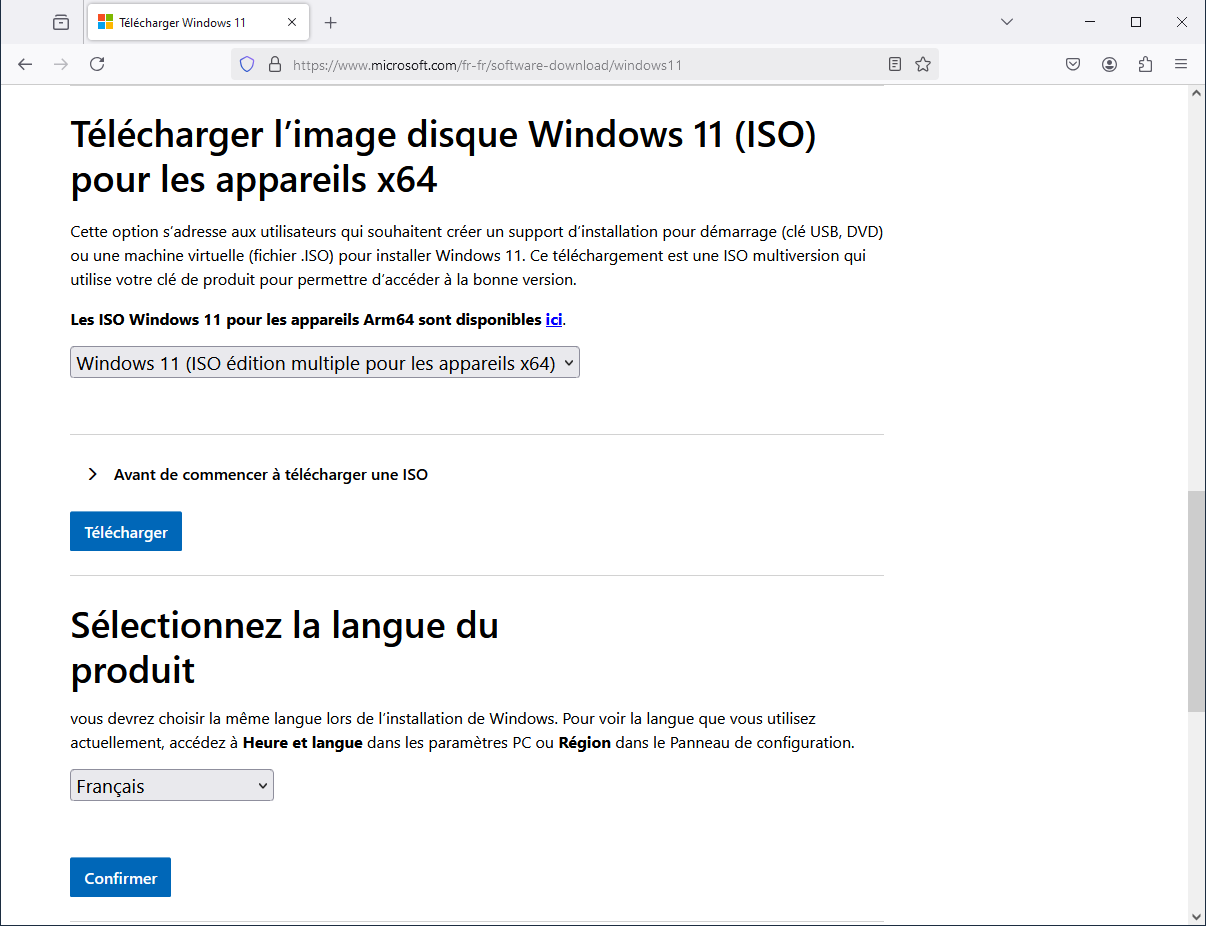List all tabs with chevron icon

[x=1007, y=22]
